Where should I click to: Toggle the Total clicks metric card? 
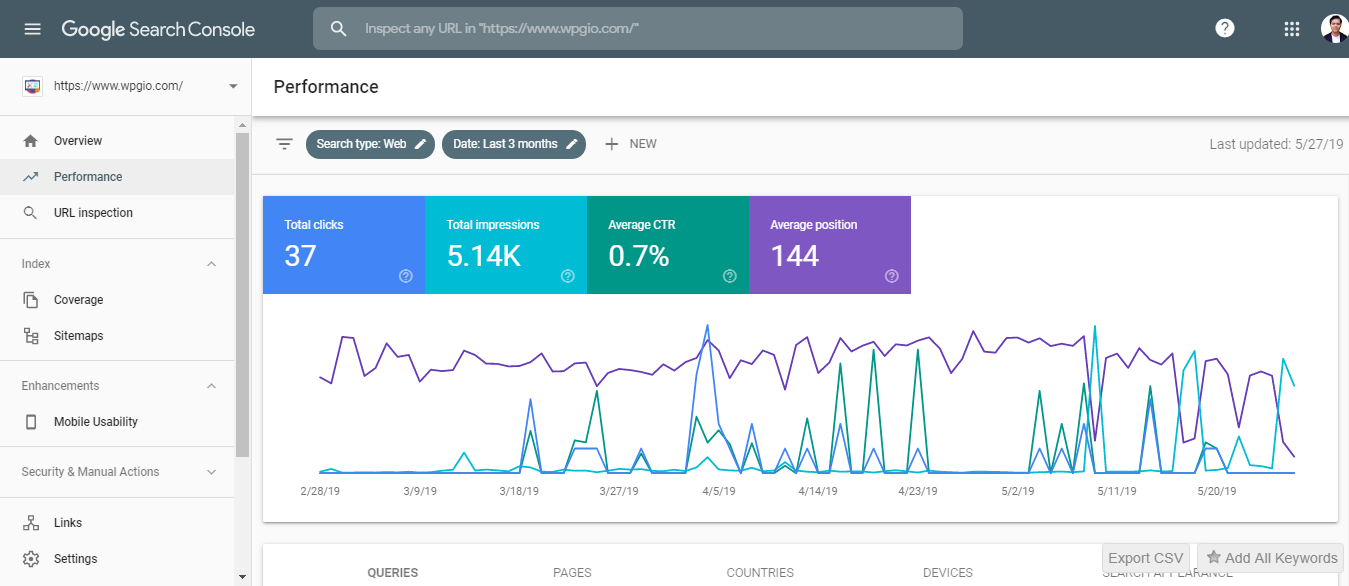point(344,245)
